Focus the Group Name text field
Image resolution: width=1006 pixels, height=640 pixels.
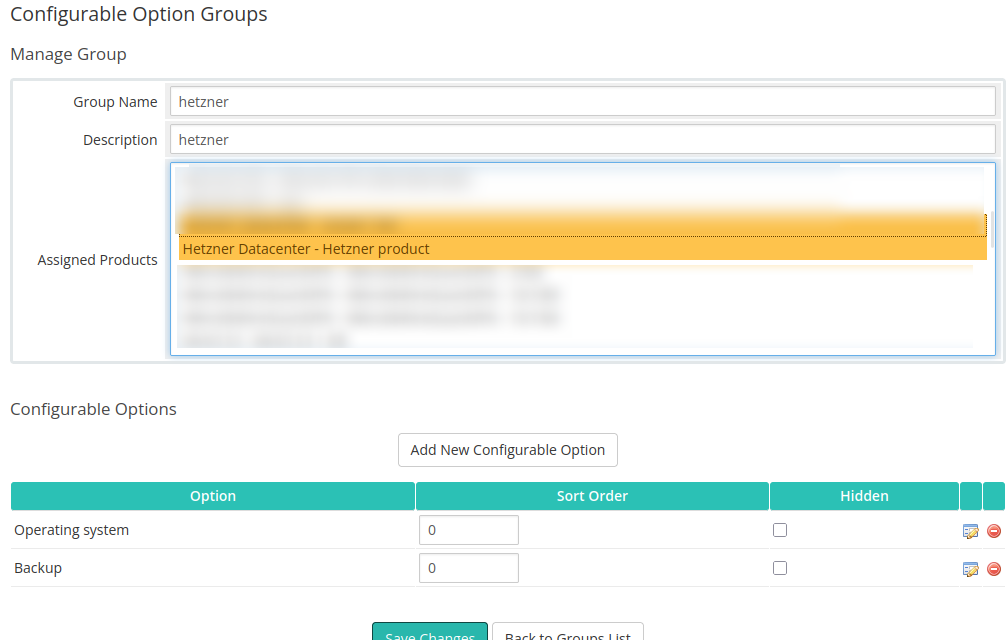[x=582, y=101]
